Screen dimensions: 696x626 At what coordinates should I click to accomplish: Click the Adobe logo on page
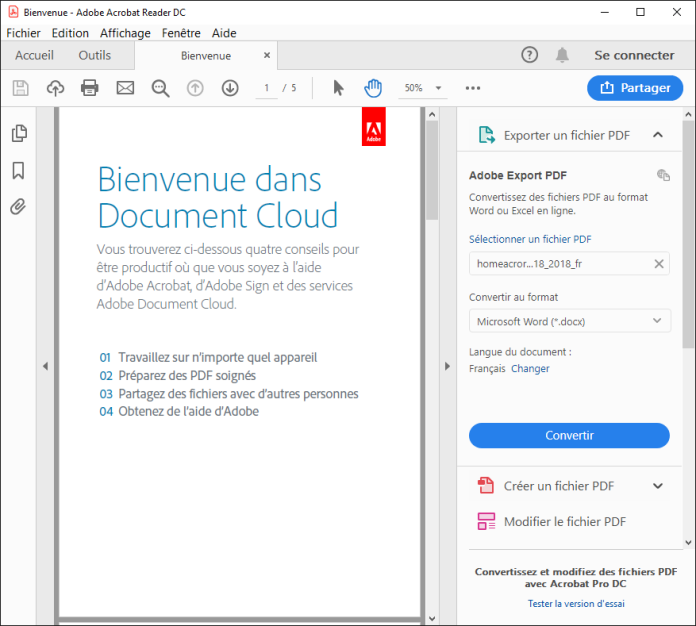pos(374,127)
